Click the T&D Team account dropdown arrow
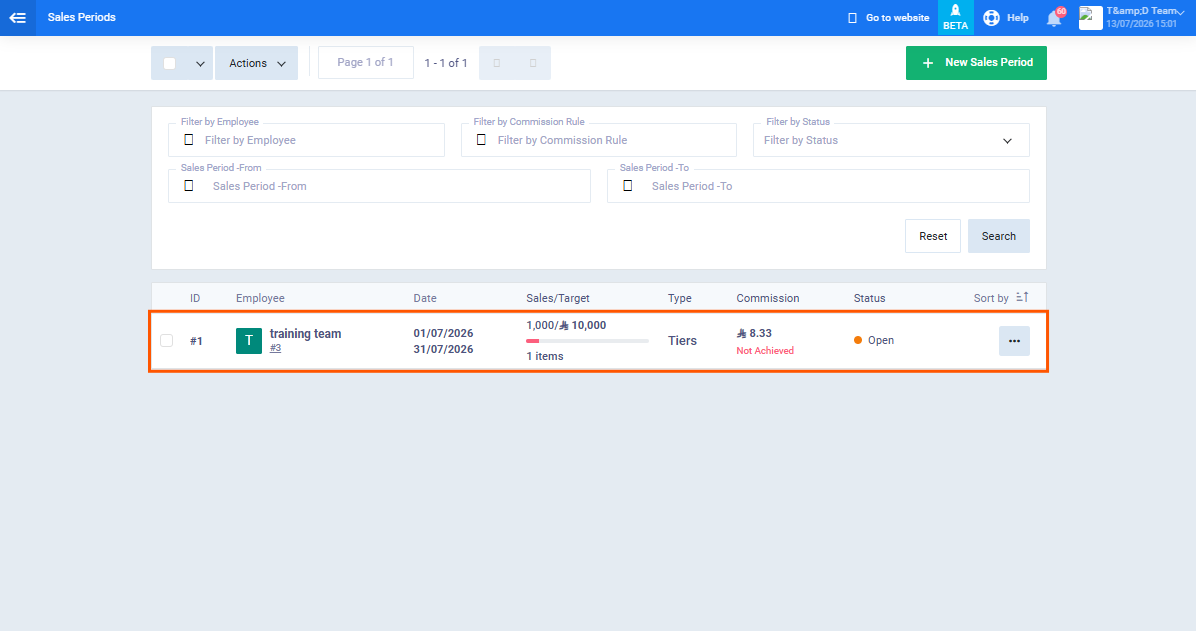The height and width of the screenshot is (631, 1196). click(1180, 12)
